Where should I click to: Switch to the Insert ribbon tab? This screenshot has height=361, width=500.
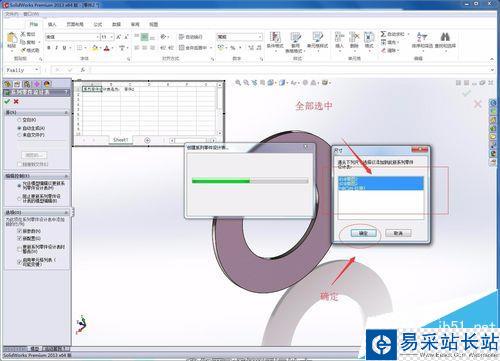click(52, 24)
